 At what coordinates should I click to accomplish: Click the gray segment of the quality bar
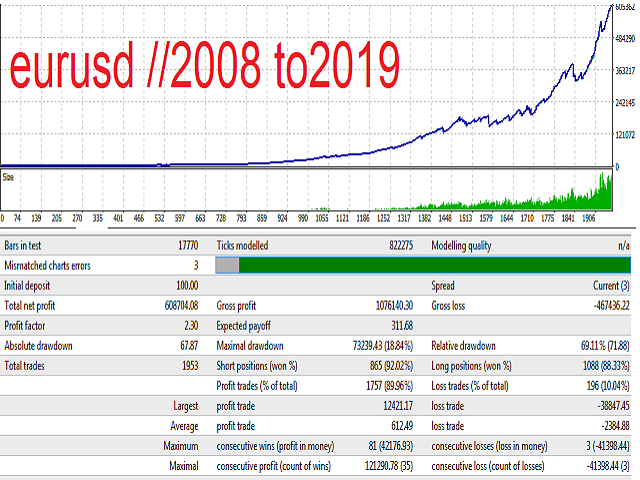click(227, 265)
